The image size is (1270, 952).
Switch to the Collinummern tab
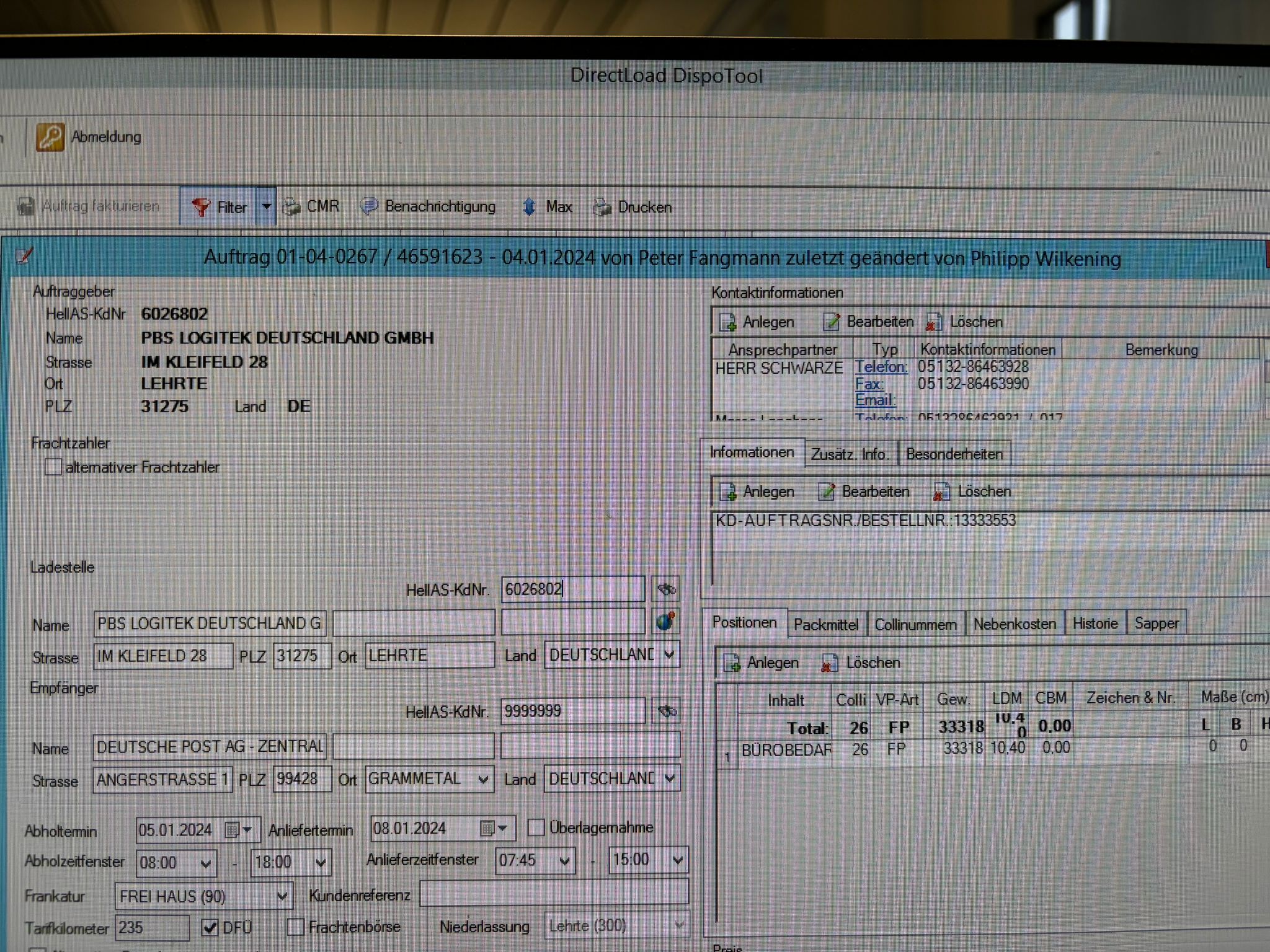click(x=915, y=625)
